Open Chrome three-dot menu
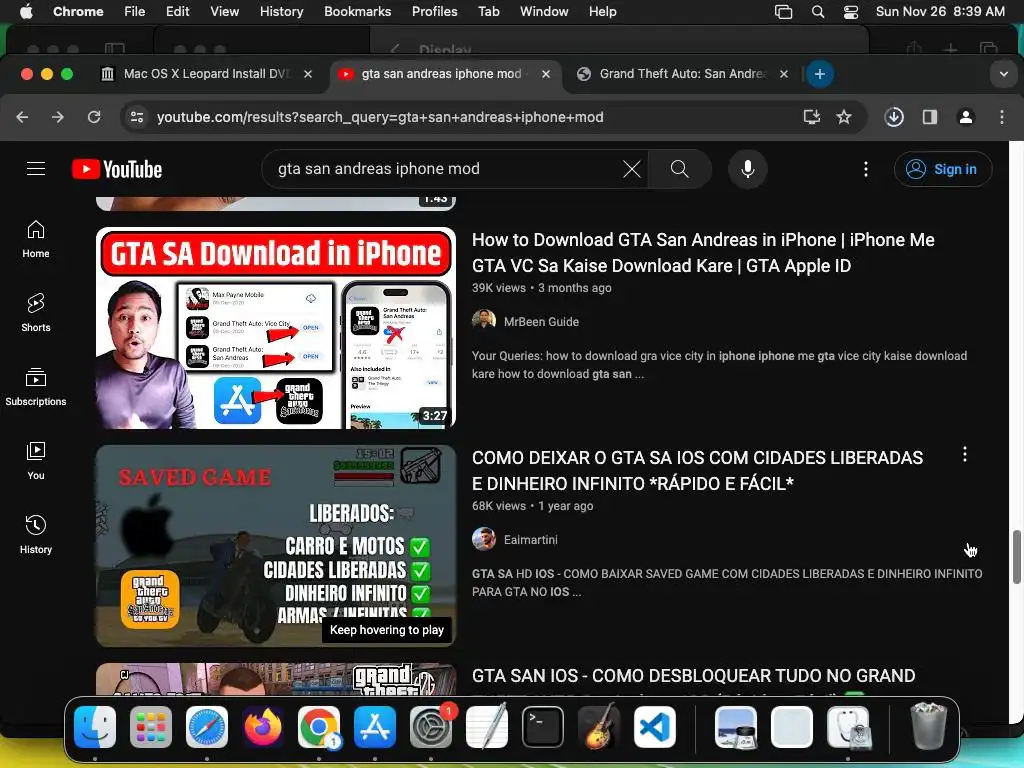 [x=1002, y=117]
